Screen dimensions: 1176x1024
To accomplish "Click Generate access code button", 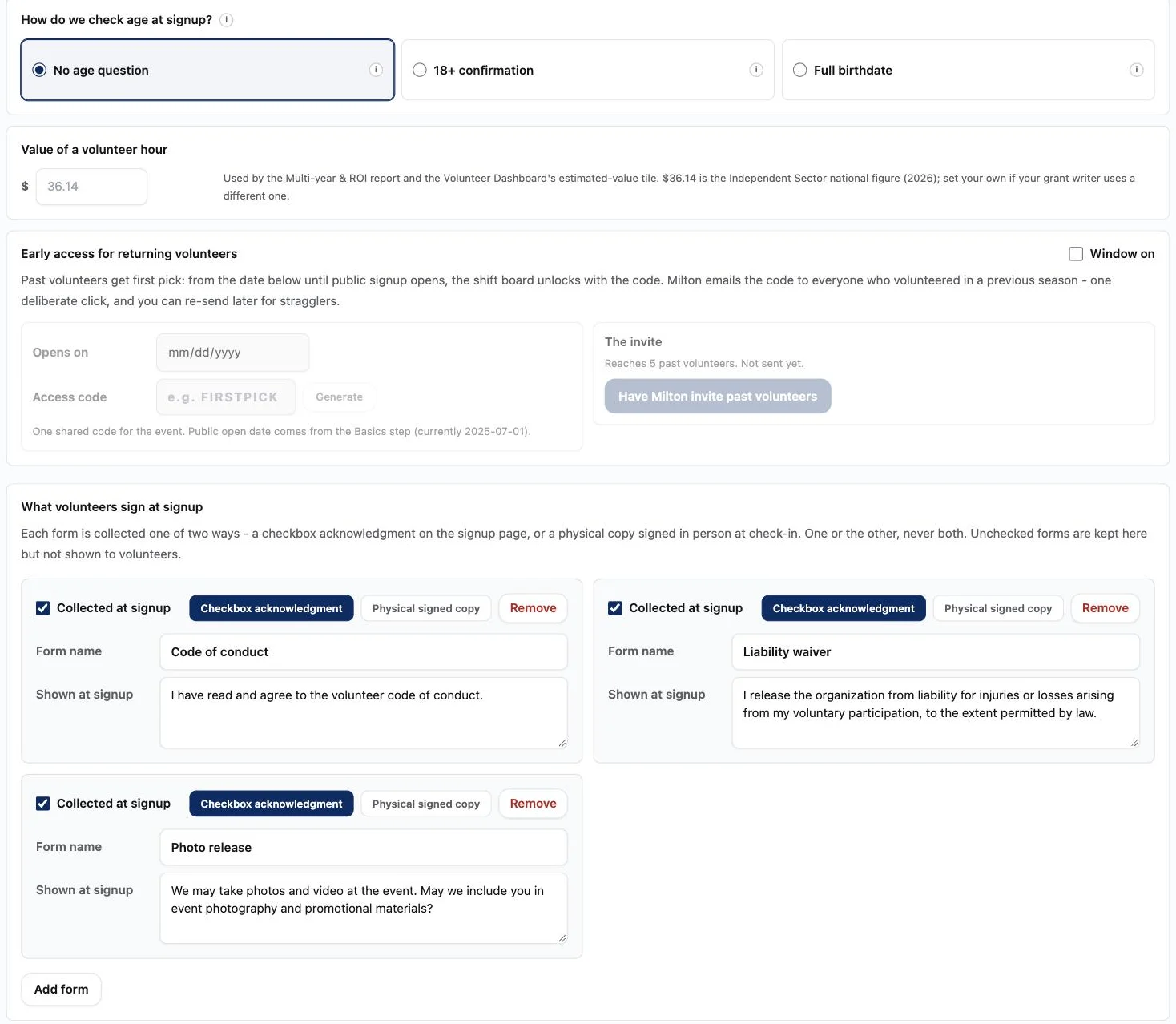I will 339,397.
